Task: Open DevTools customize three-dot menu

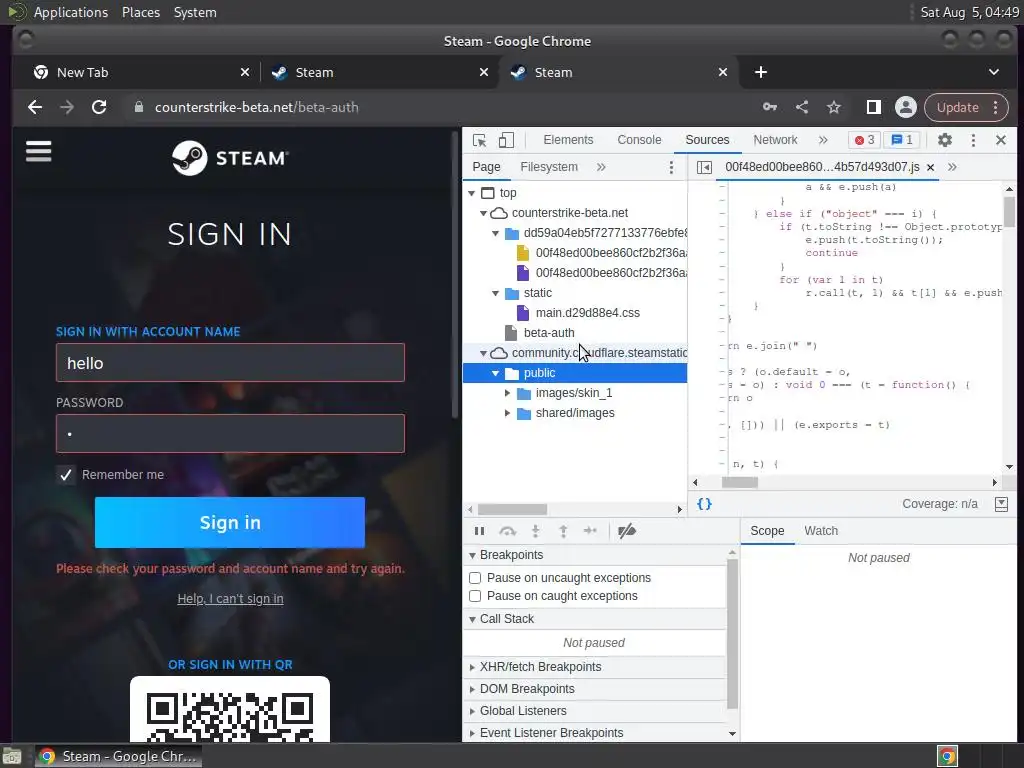Action: tap(973, 140)
